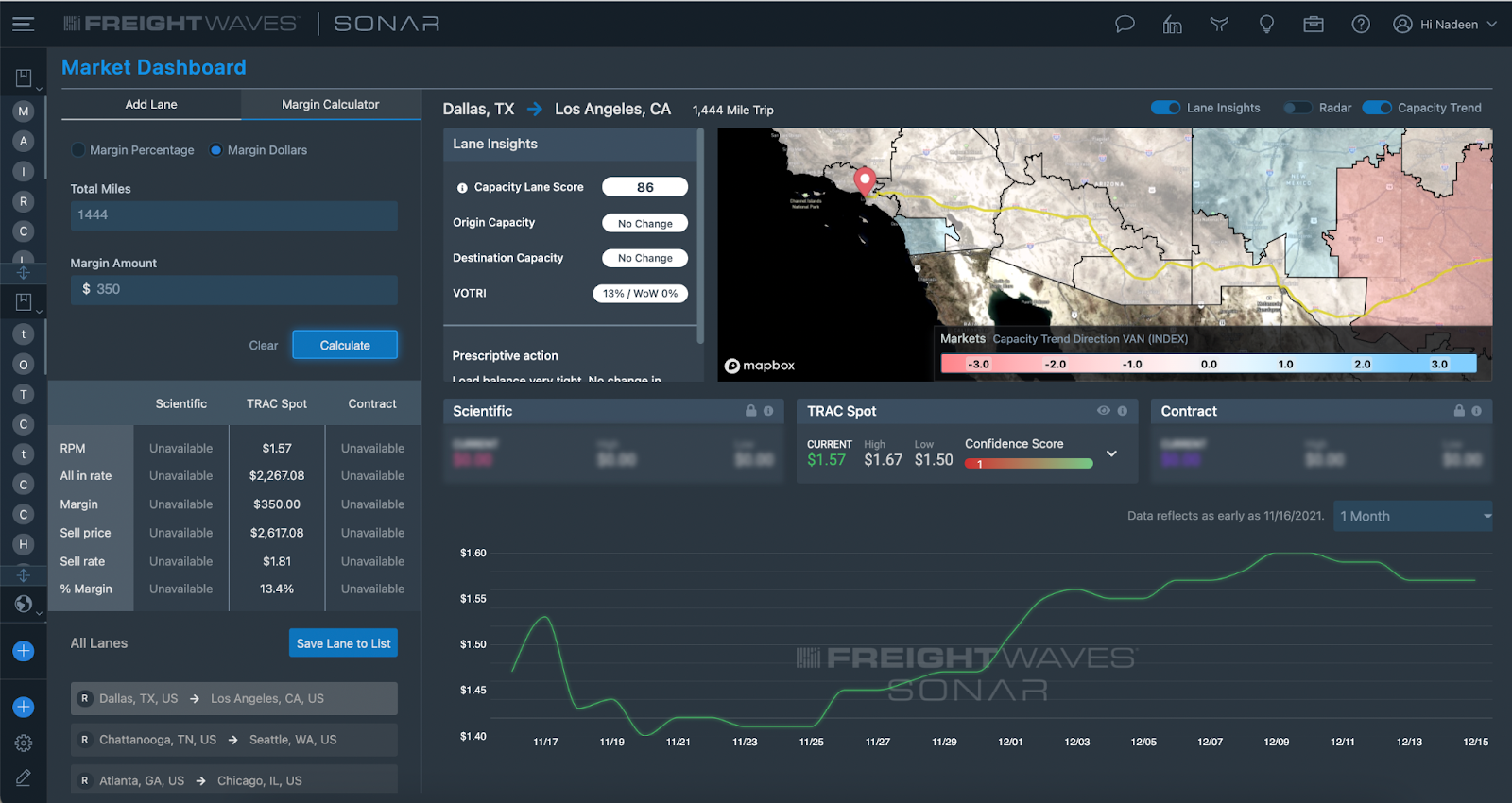Expand the TRAC Spot confidence score chevron
The width and height of the screenshot is (1512, 803).
point(1112,453)
